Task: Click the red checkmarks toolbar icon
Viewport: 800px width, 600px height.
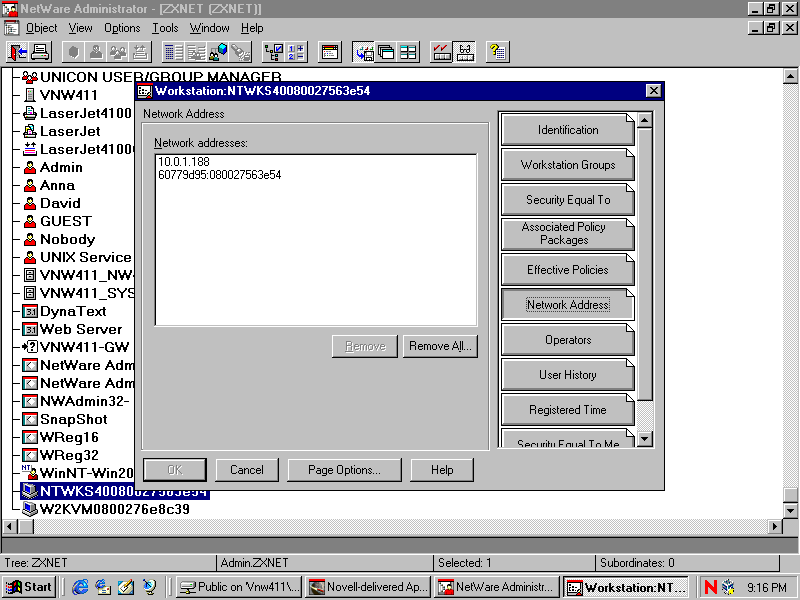Action: tap(442, 52)
